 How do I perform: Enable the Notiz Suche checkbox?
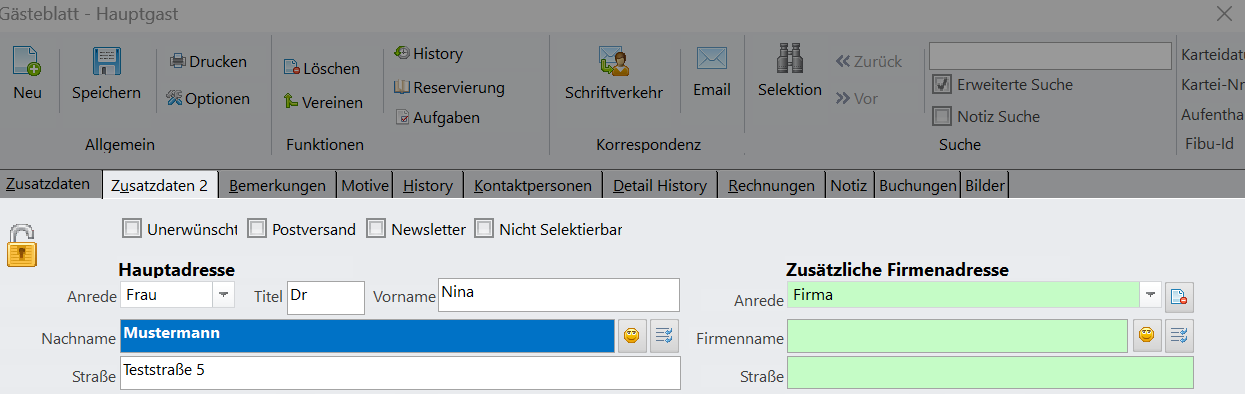pos(941,116)
